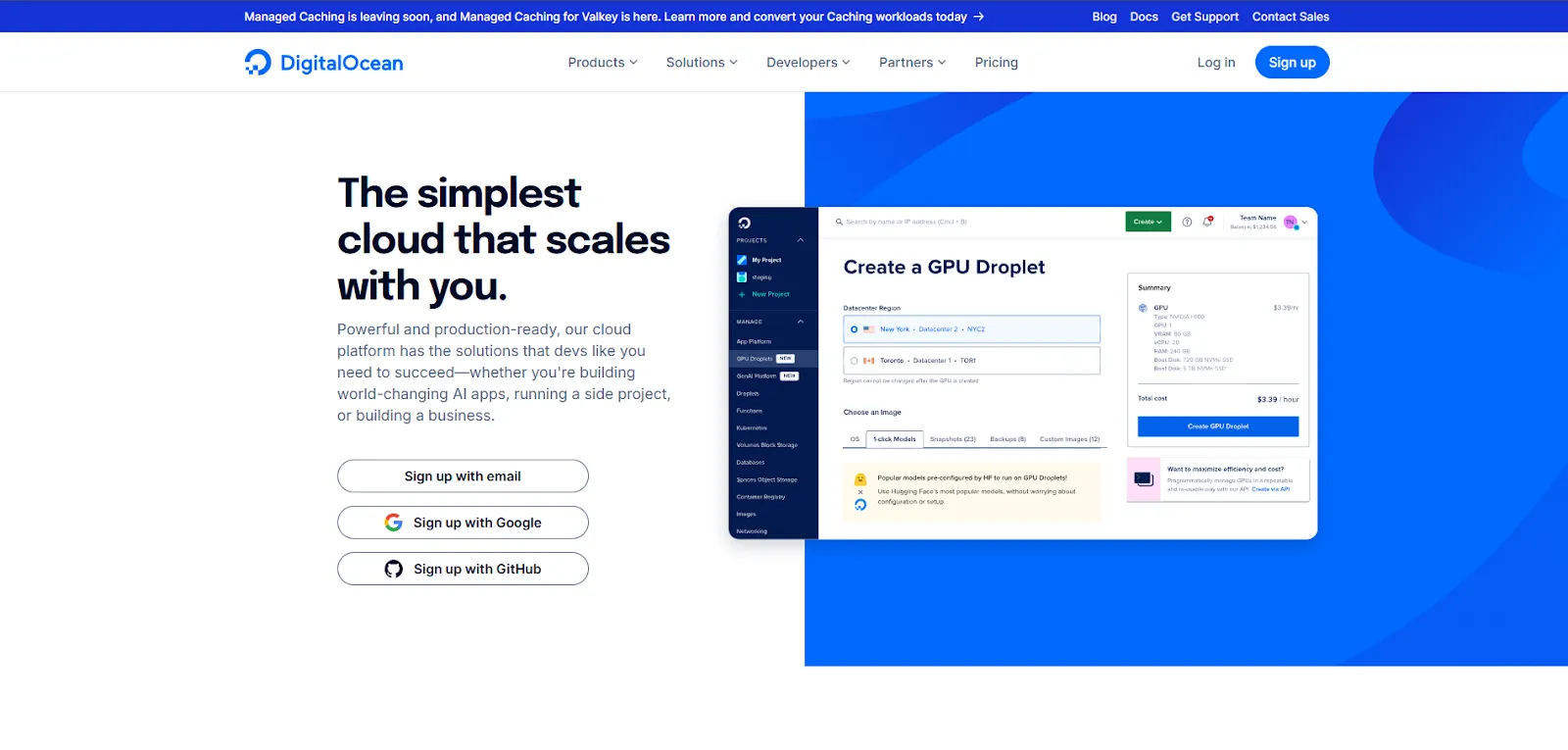Image resolution: width=1568 pixels, height=750 pixels.
Task: Open Spaces Object Storage in sidebar
Action: 766,479
